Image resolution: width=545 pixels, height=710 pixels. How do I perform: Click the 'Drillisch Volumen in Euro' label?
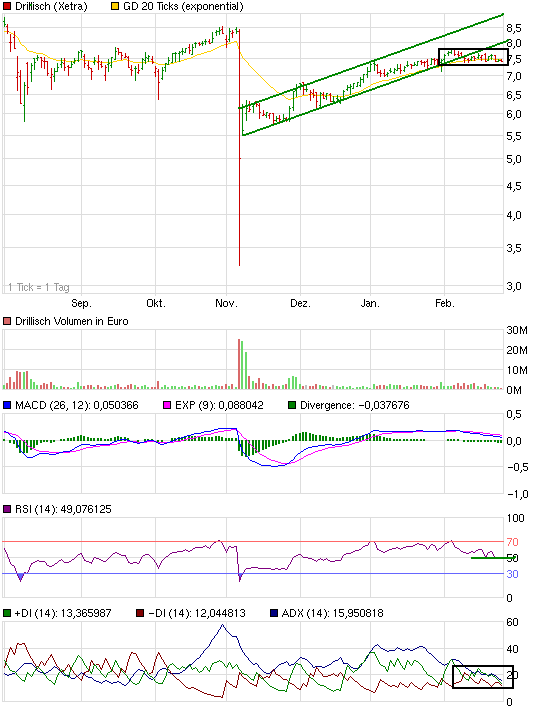(x=72, y=321)
